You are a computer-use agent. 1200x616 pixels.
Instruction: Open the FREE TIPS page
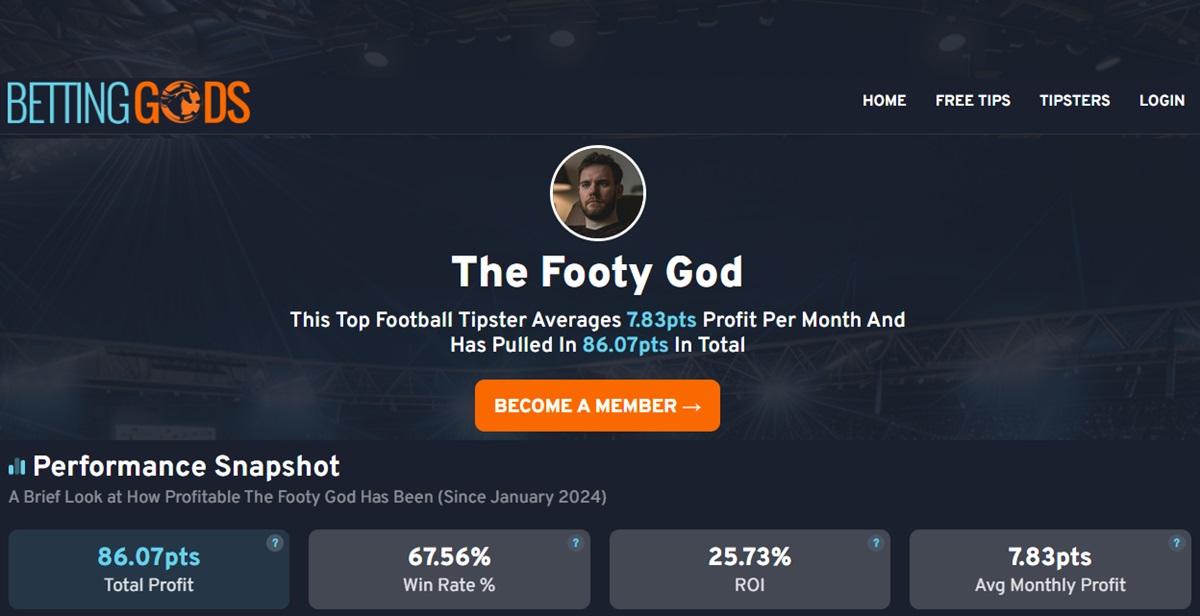pyautogui.click(x=972, y=100)
